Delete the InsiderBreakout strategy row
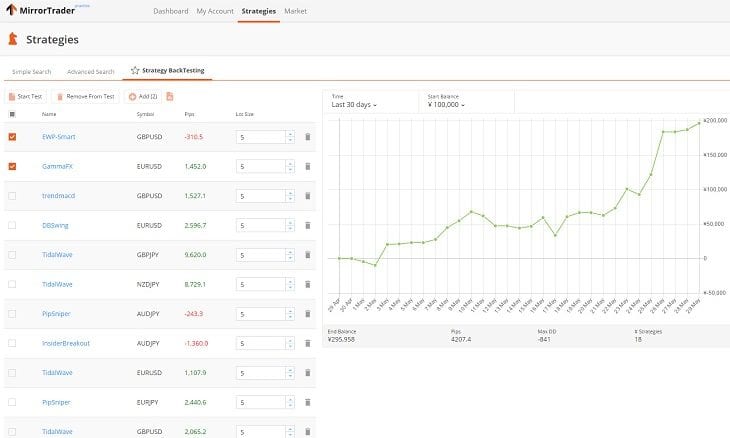 point(308,343)
